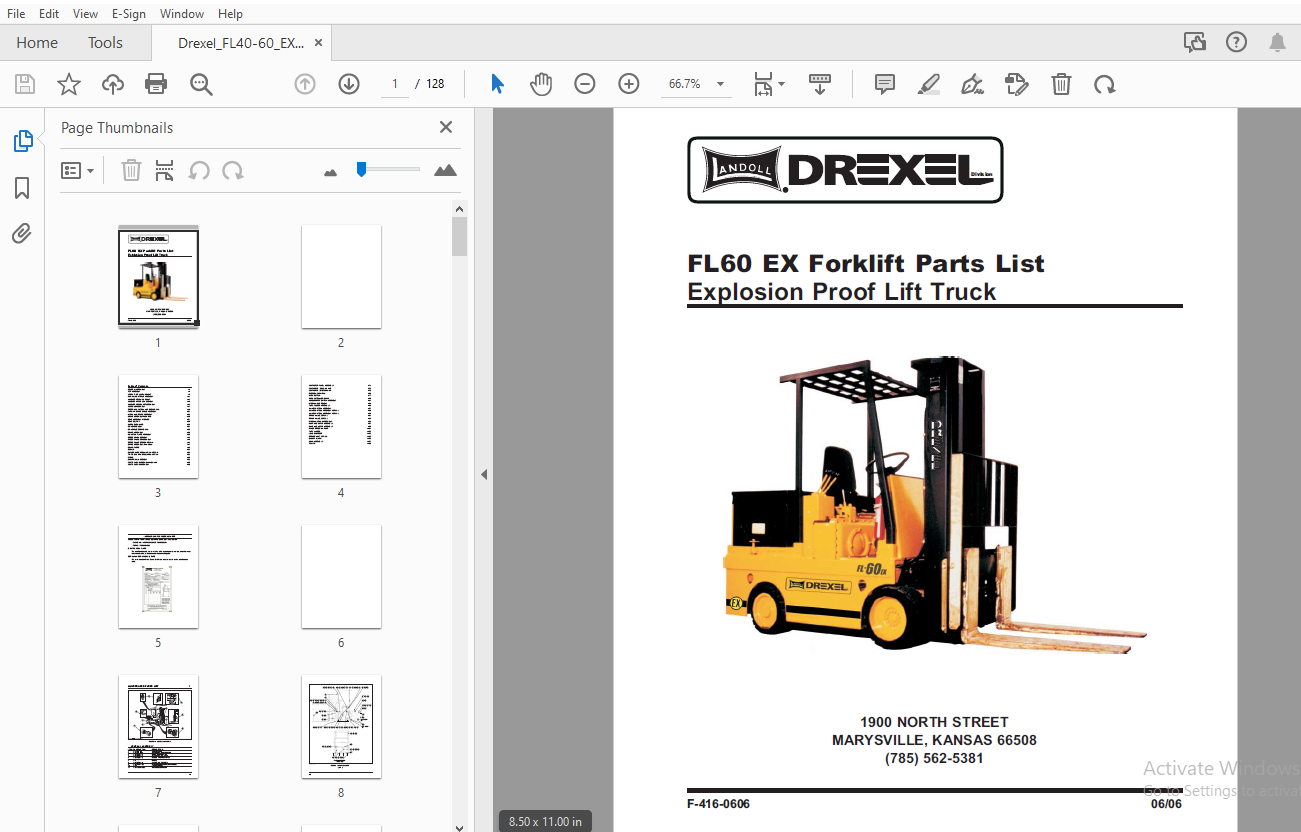
Task: Click the thumbnails panel scrollbar up arrow
Action: click(459, 209)
